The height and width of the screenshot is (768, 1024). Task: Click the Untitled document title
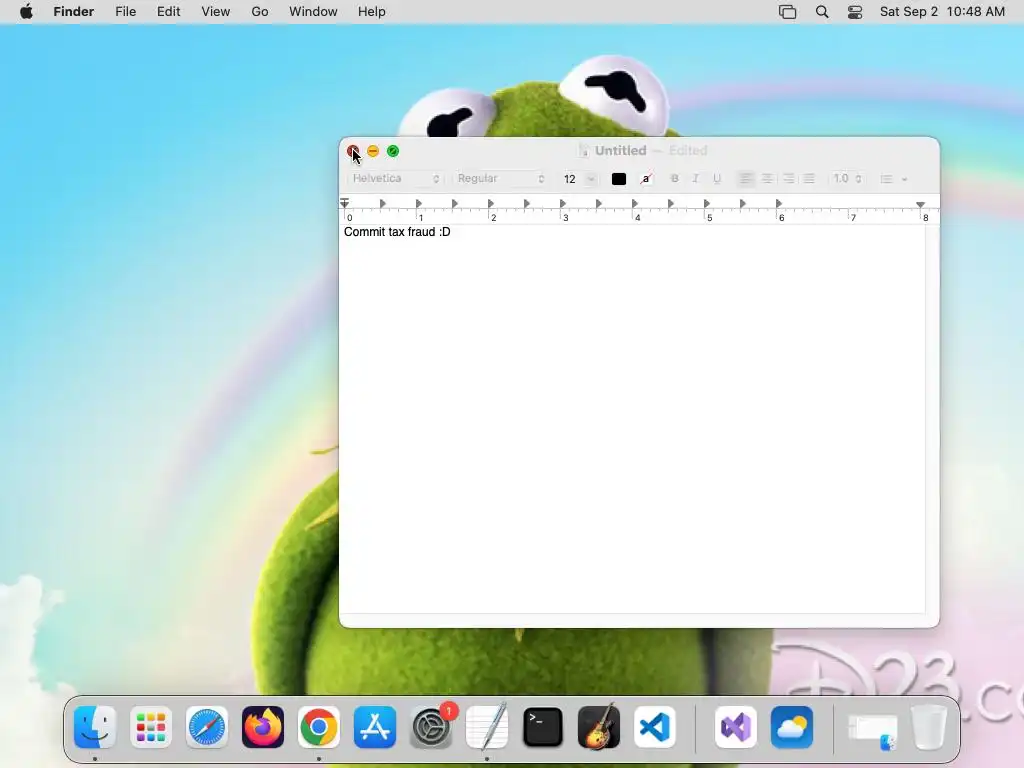pyautogui.click(x=620, y=151)
